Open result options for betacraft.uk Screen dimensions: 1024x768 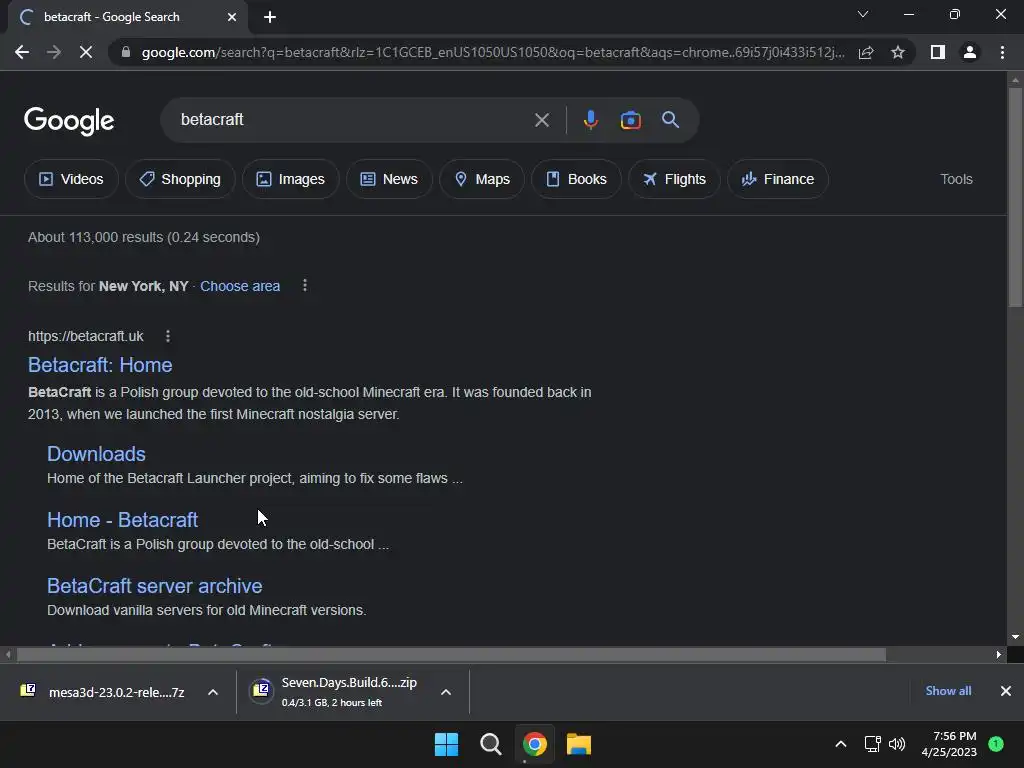(x=168, y=336)
